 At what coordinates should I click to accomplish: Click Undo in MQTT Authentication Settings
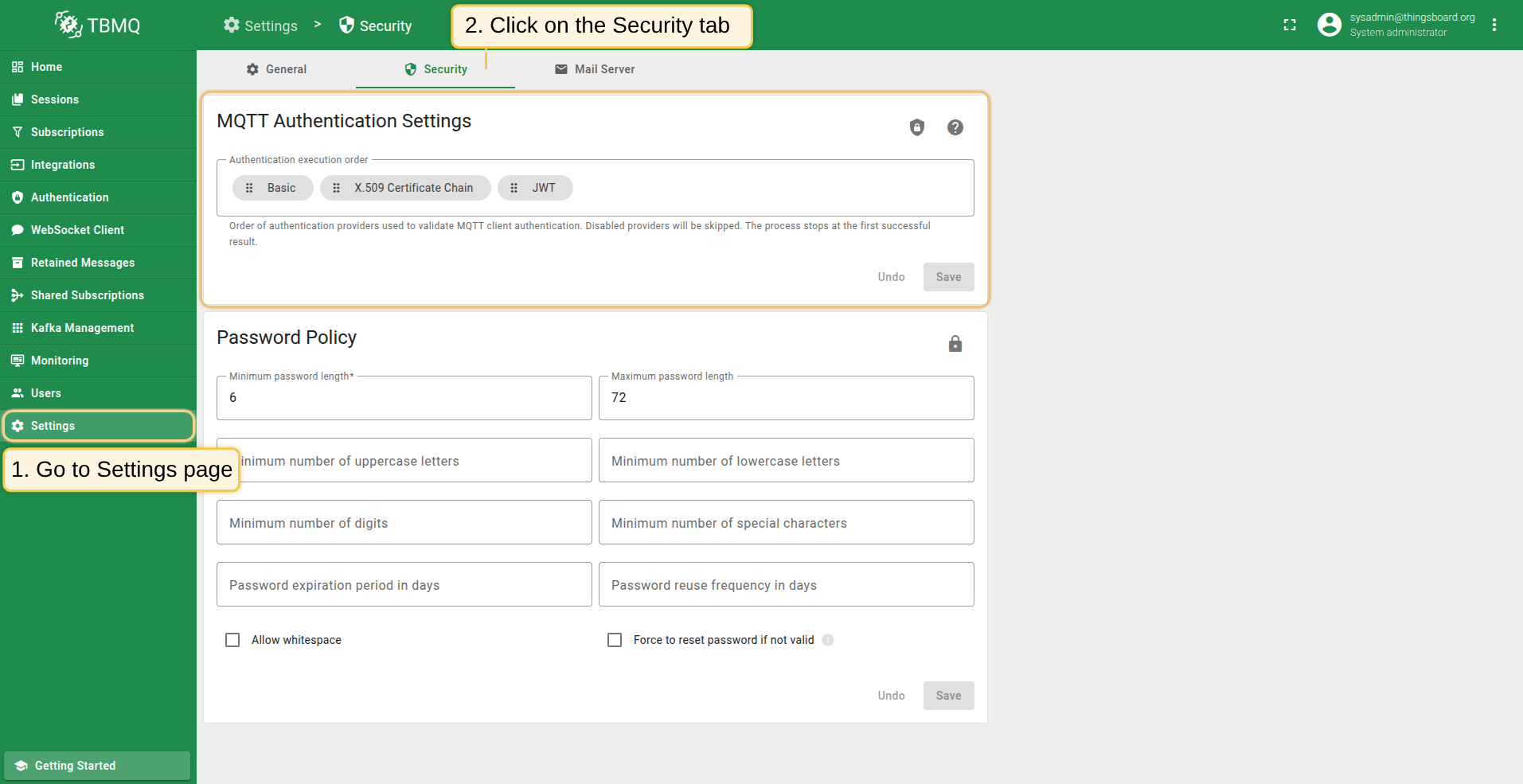click(x=891, y=277)
